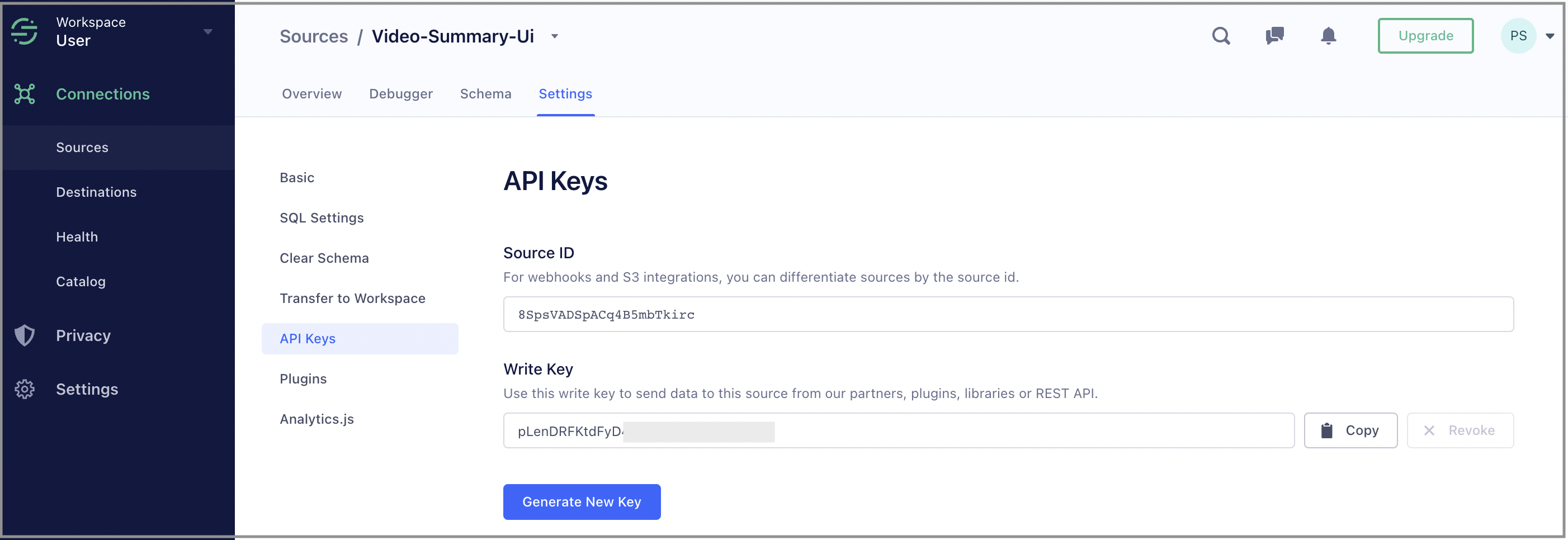This screenshot has height=540, width=1568.
Task: Click the Upgrade button
Action: click(x=1425, y=36)
